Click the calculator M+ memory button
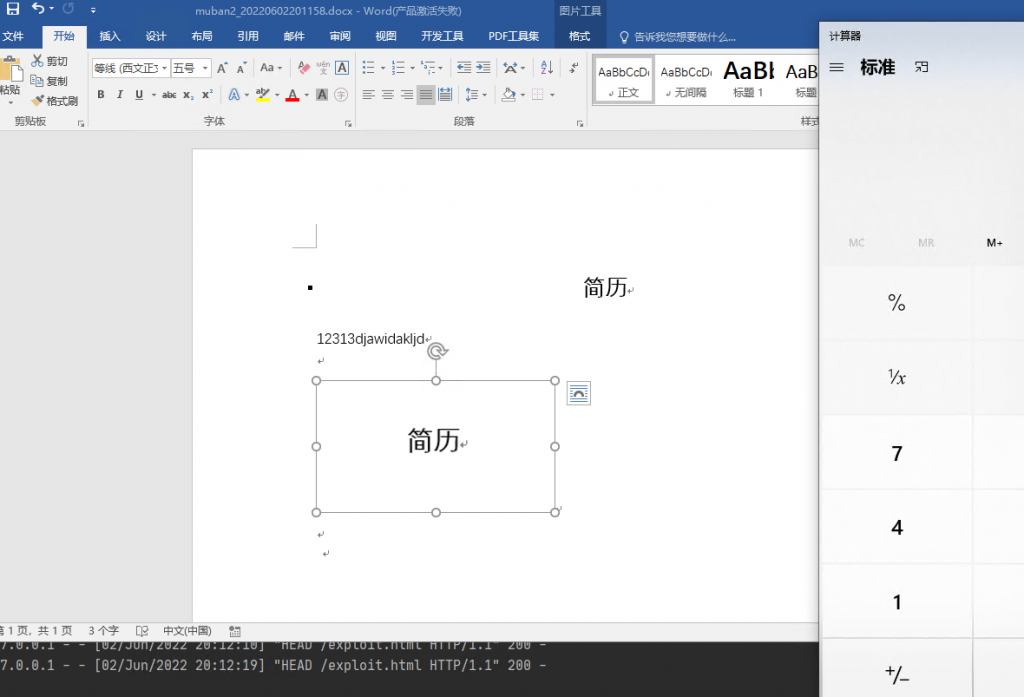Viewport: 1024px width, 697px height. pyautogui.click(x=995, y=242)
